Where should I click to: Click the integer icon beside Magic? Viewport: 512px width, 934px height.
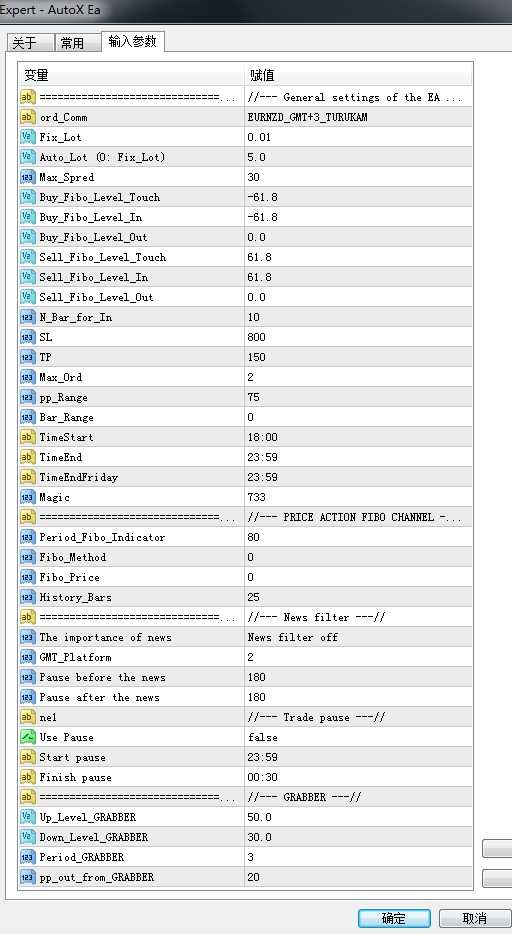pyautogui.click(x=28, y=497)
